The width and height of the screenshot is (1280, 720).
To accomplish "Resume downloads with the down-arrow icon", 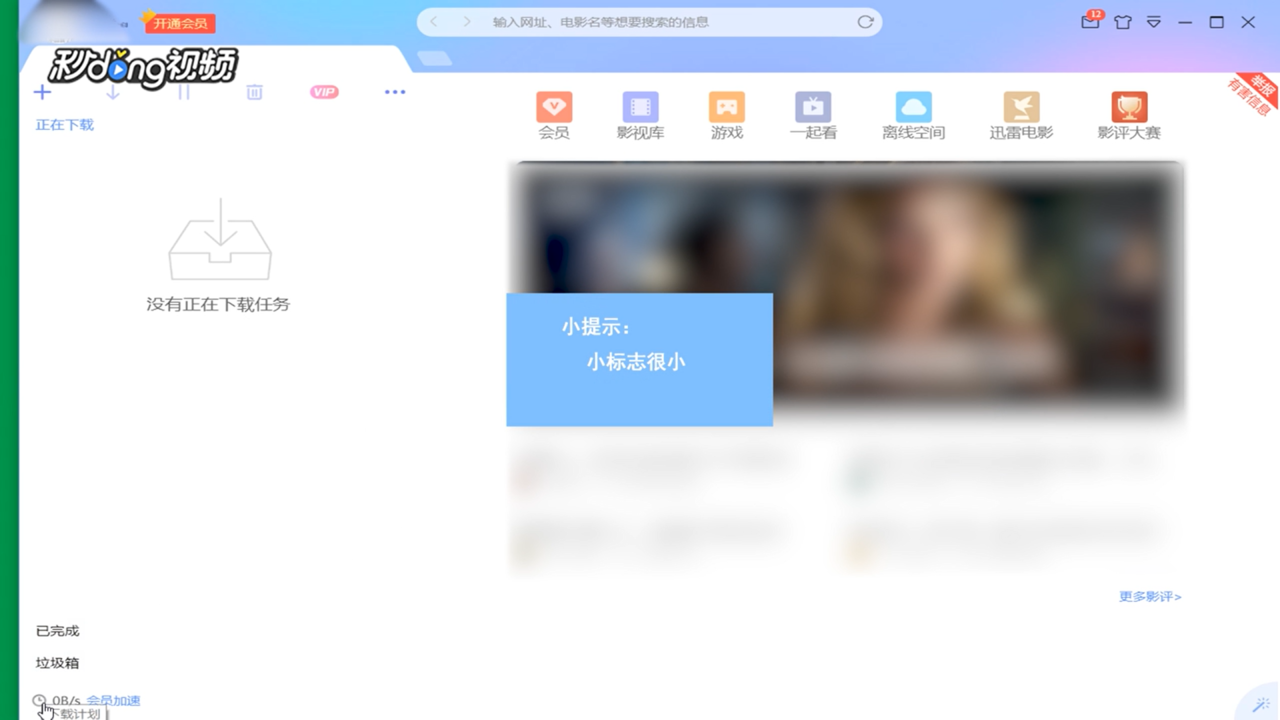I will (113, 92).
